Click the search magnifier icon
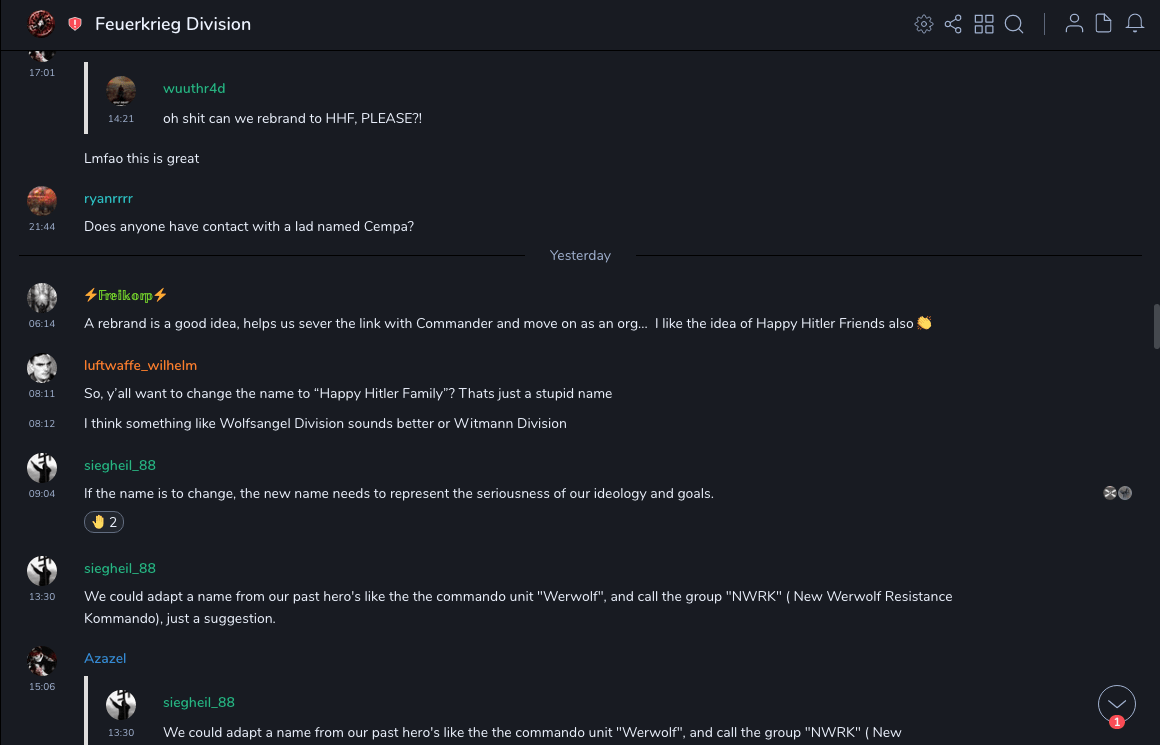The height and width of the screenshot is (745, 1160). coord(1014,24)
